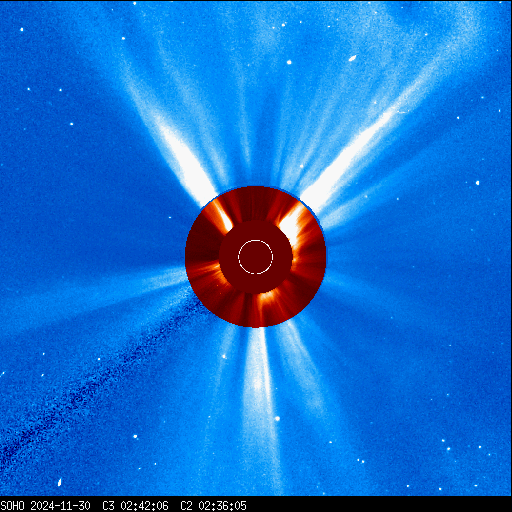Screen dimensions: 512x512
Task: Click the elongated bright object near bottom-left corner
Action: click(x=60, y=482)
